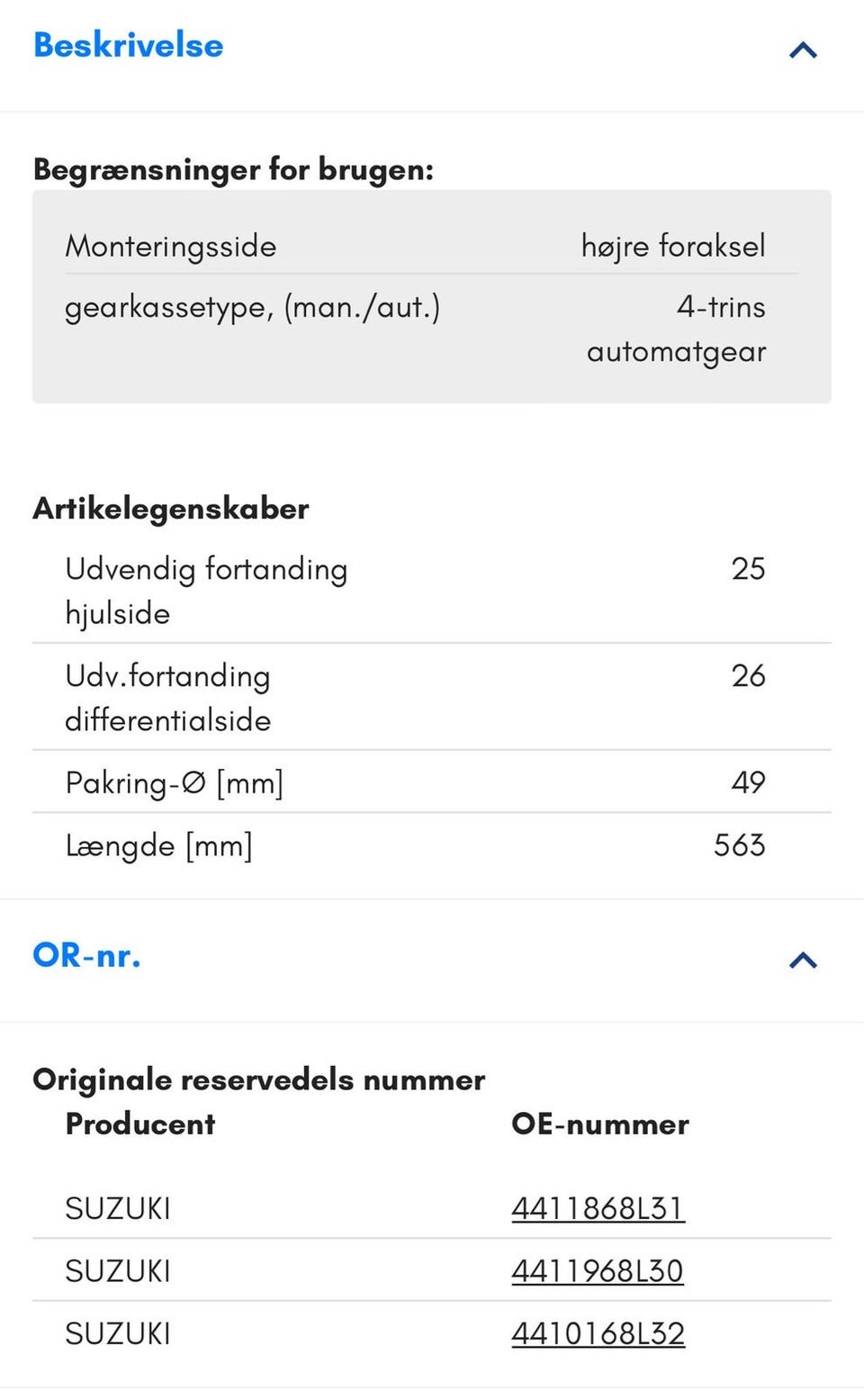Select the gearkassetype, (man./aut.) label

pos(252,308)
